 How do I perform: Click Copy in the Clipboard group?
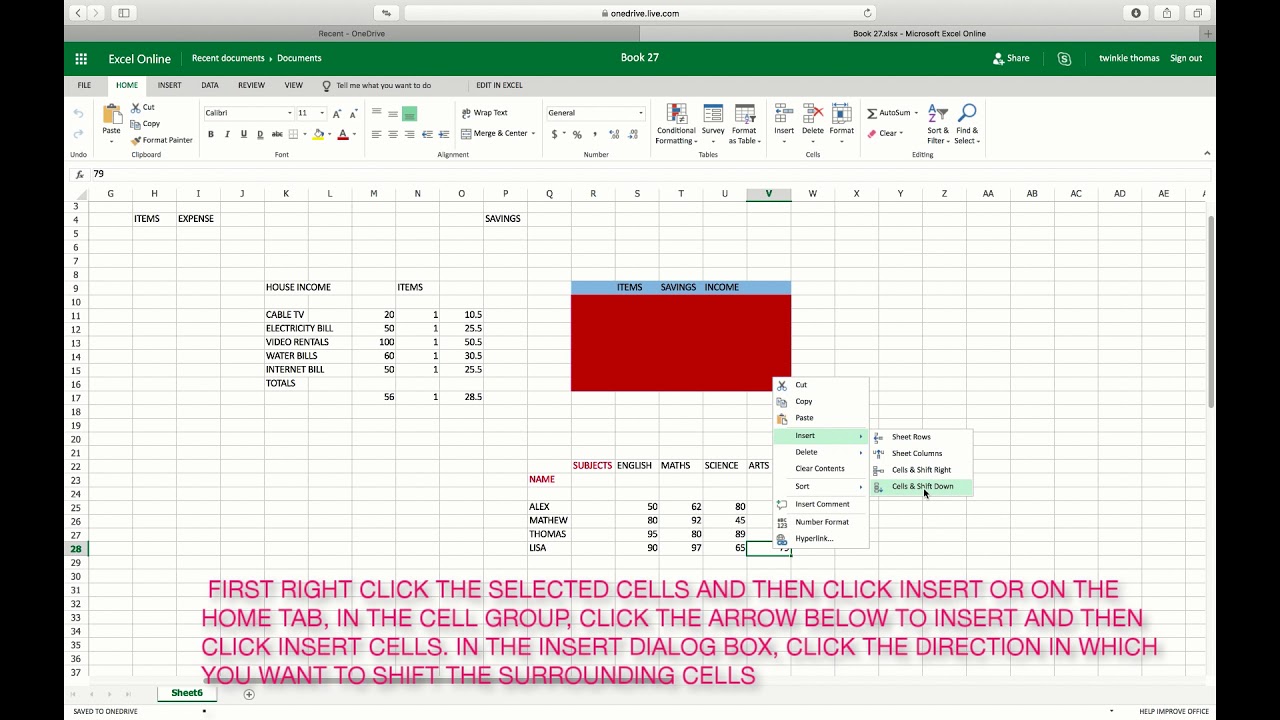coord(146,124)
